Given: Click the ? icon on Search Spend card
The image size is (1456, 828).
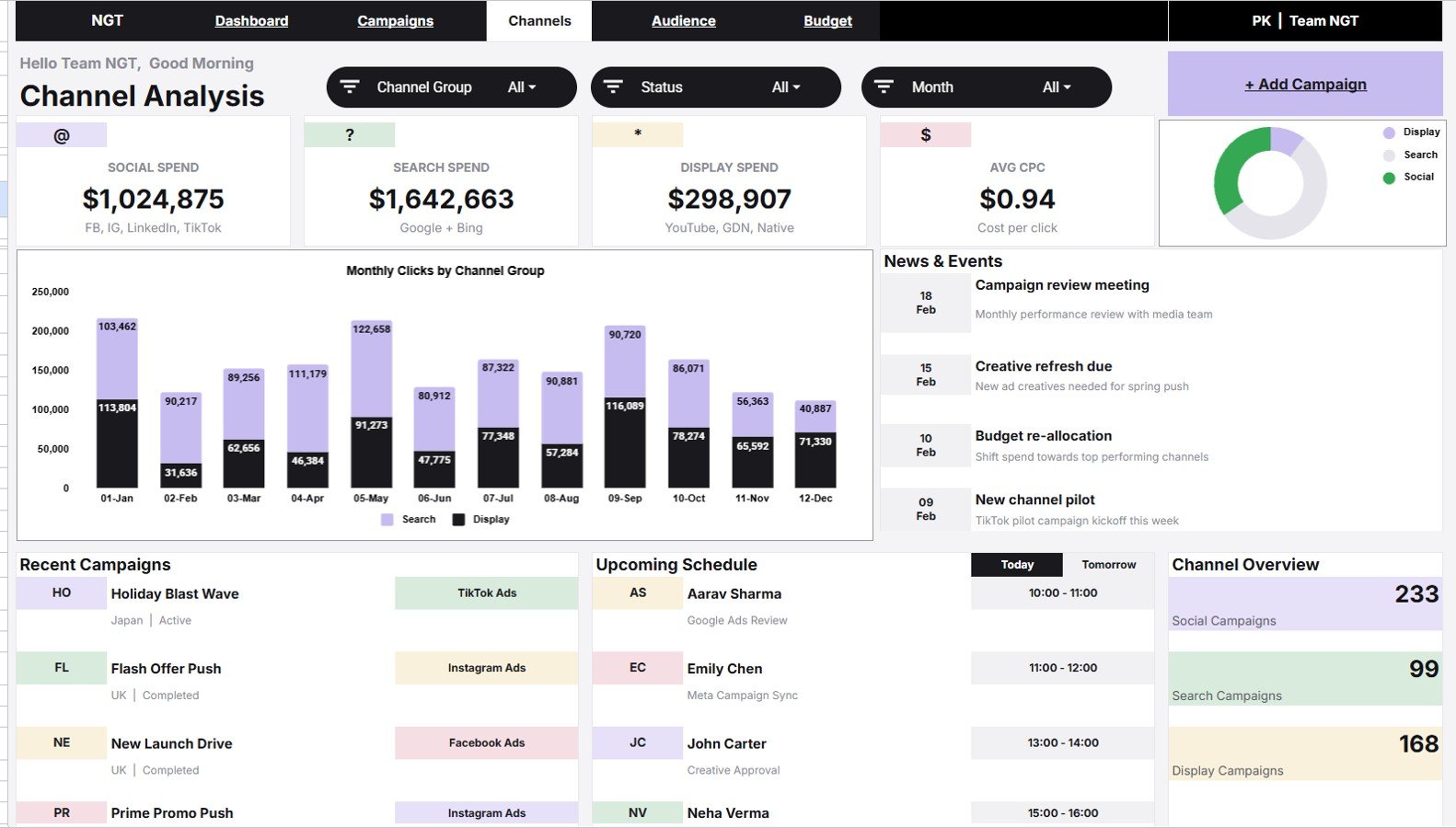Looking at the screenshot, I should coord(350,135).
